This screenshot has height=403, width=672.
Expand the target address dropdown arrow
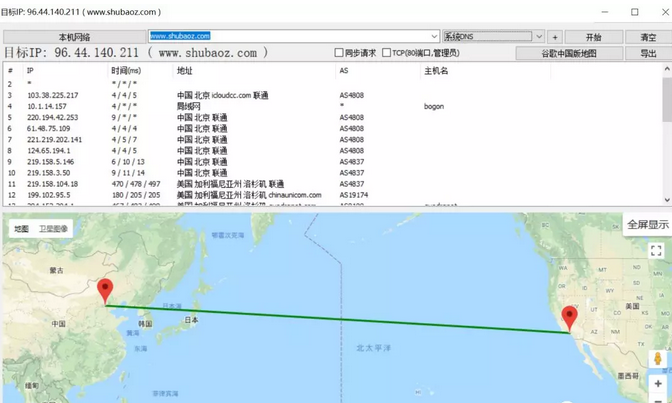433,37
